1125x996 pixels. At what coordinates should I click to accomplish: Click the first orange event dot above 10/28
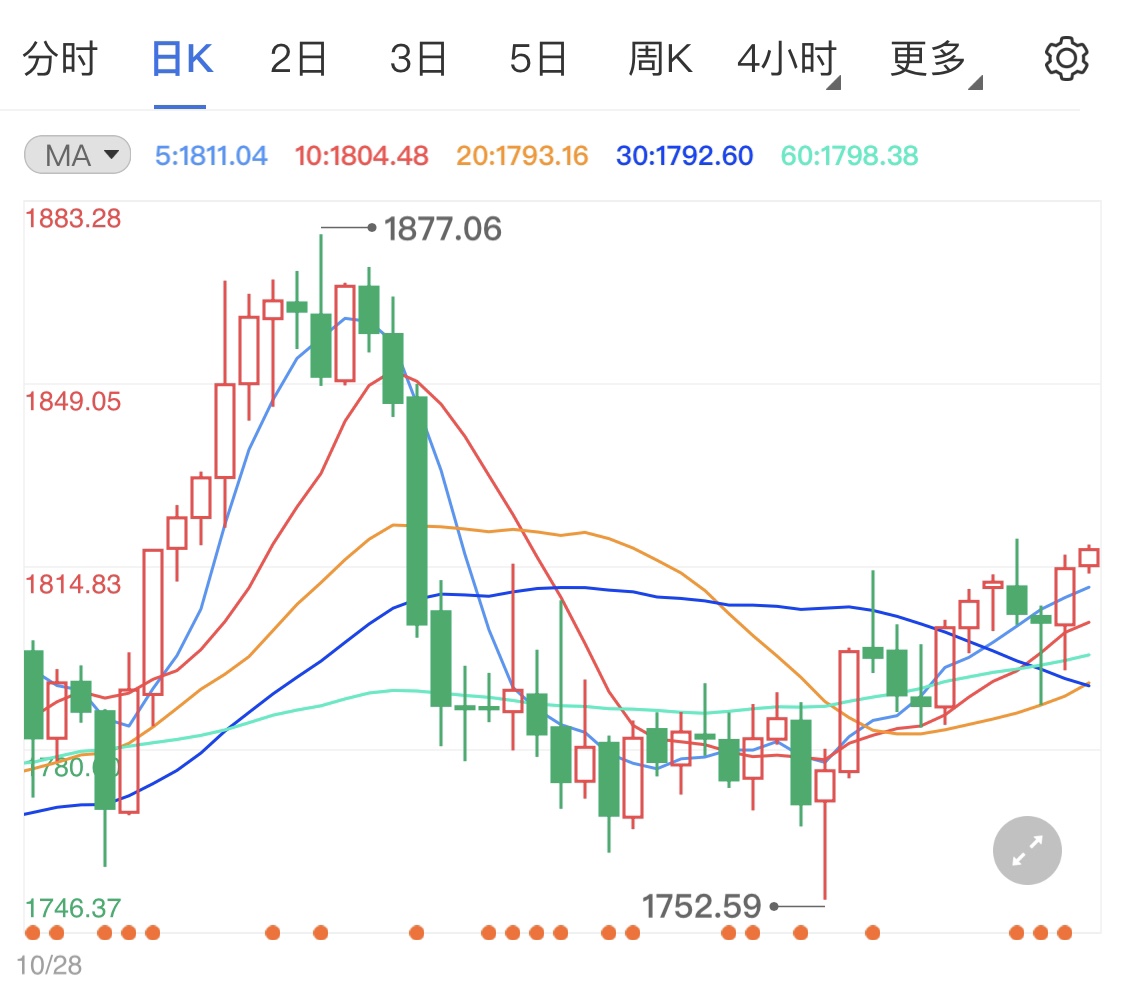[32, 933]
